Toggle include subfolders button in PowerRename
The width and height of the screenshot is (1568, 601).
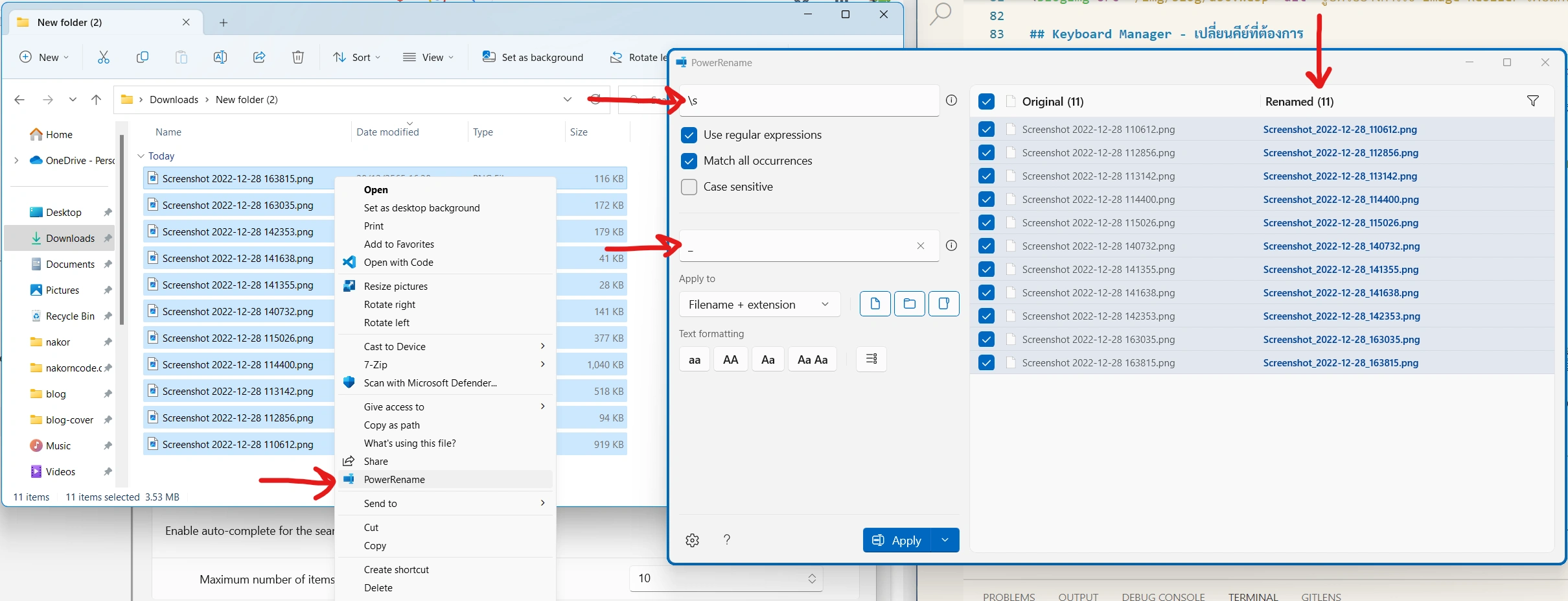(944, 303)
